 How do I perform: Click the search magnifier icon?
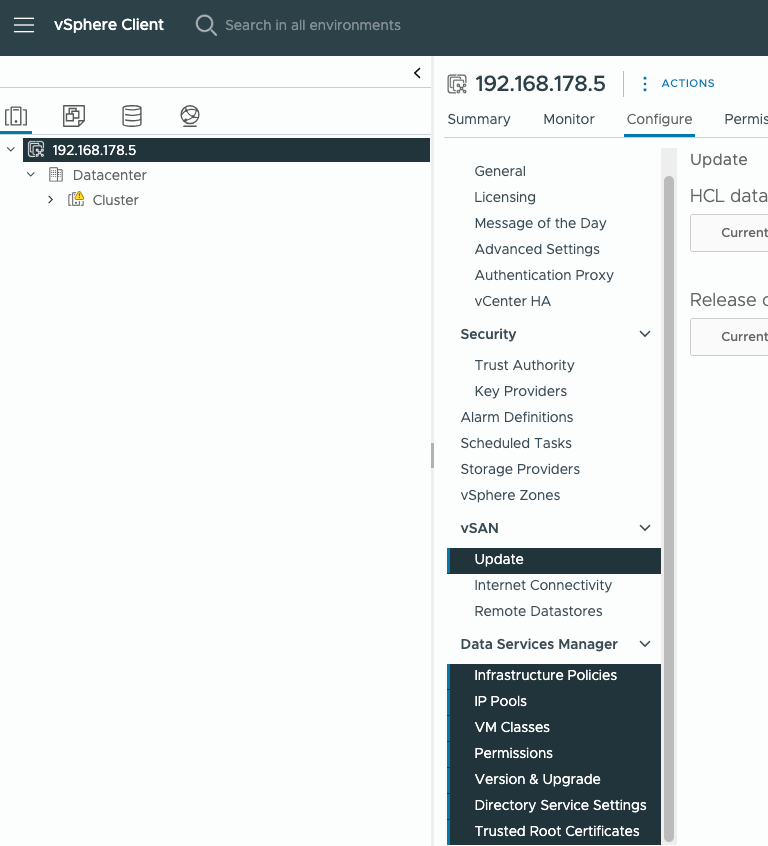[206, 25]
